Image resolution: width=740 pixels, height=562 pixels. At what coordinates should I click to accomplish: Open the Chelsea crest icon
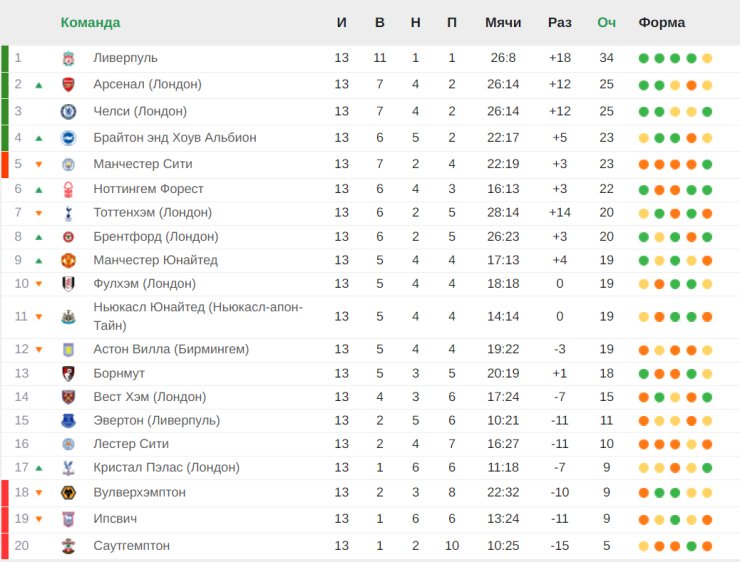[x=68, y=111]
